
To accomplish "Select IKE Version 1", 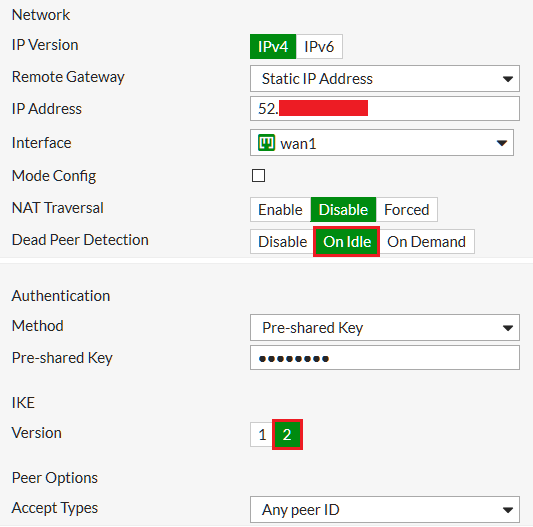I will (262, 435).
